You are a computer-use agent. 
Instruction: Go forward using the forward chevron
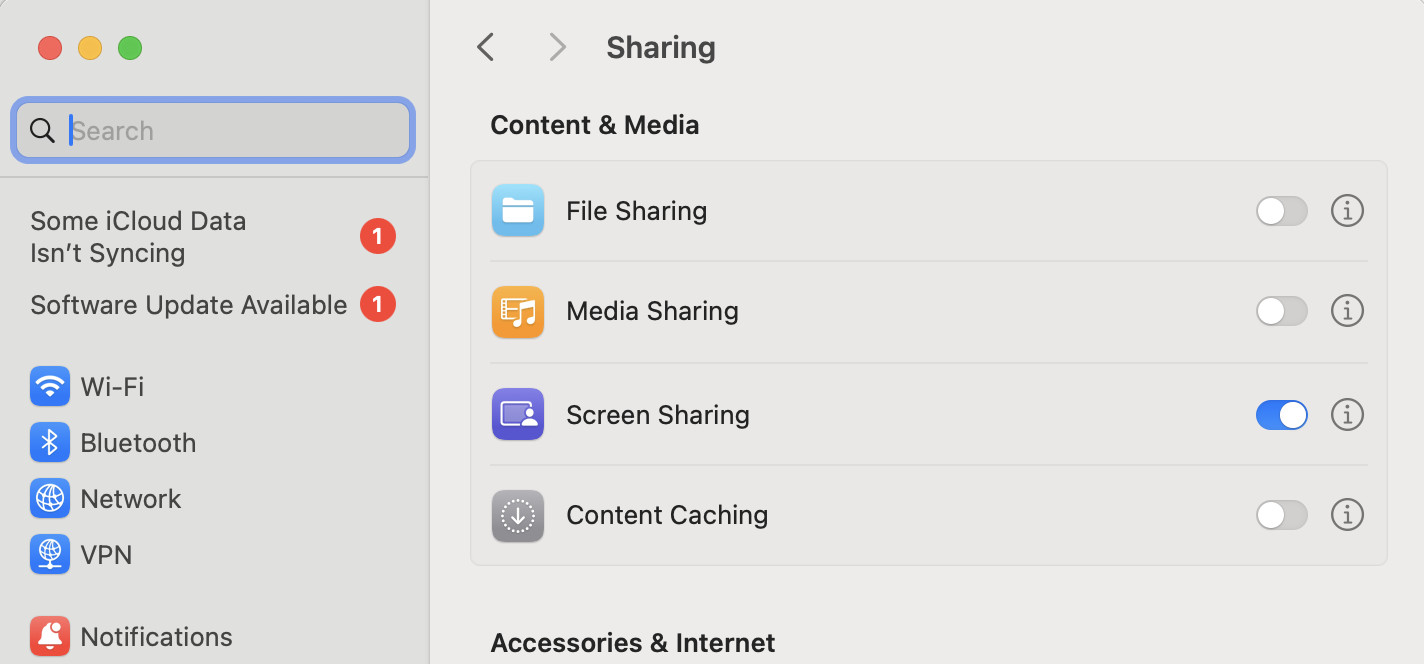coord(557,47)
